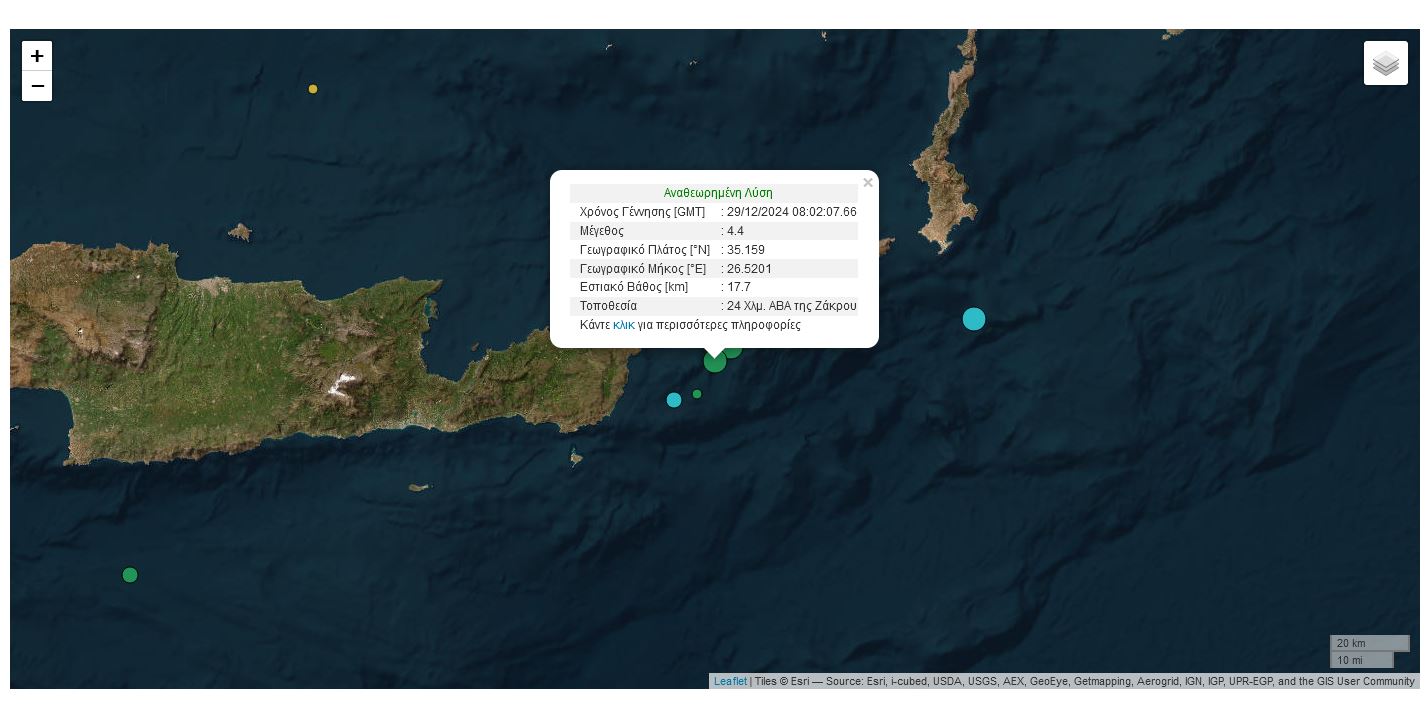Image resolution: width=1427 pixels, height=708 pixels.
Task: Click the small yellow earthquake marker
Action: pos(313,89)
